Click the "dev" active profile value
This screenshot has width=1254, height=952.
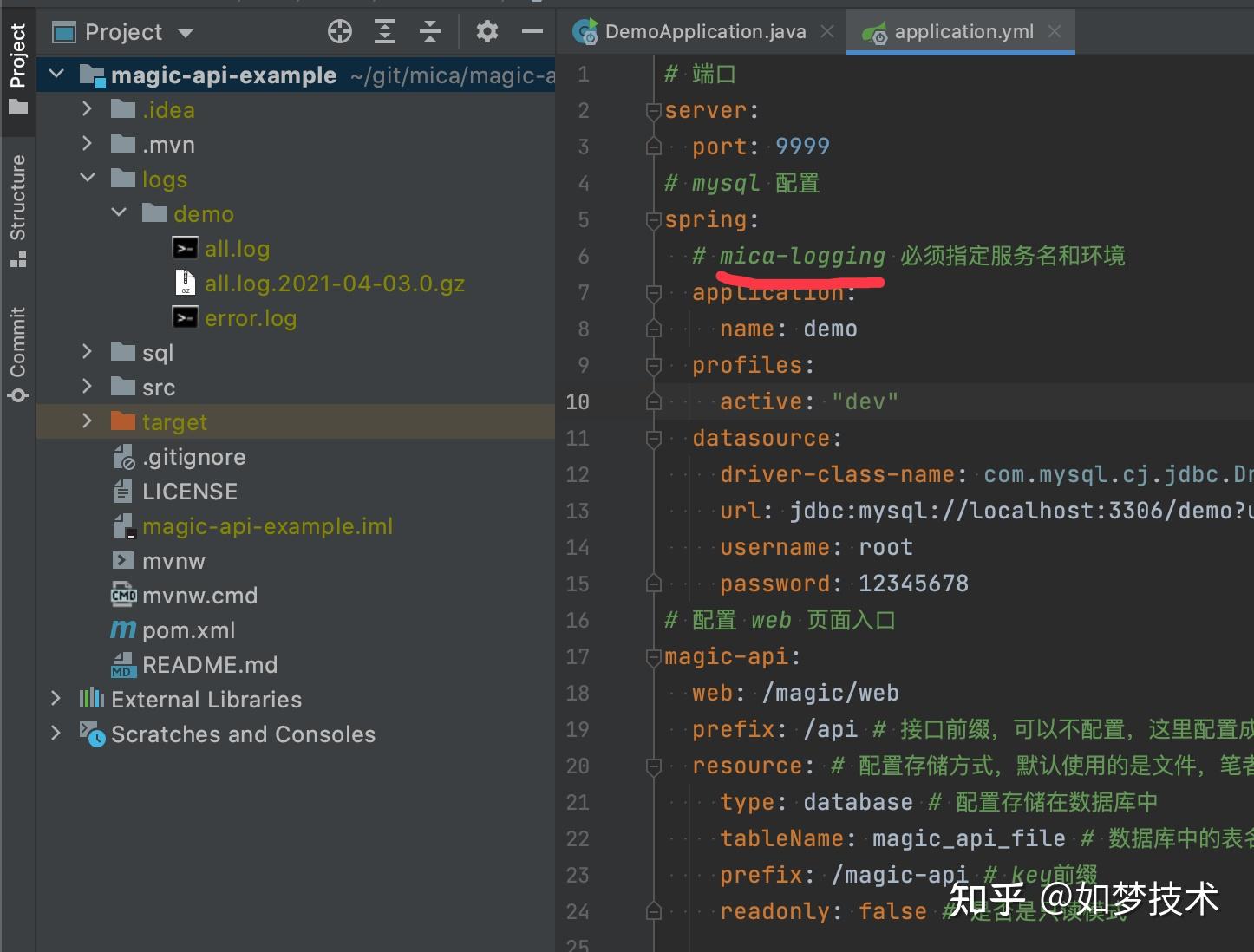tap(865, 401)
